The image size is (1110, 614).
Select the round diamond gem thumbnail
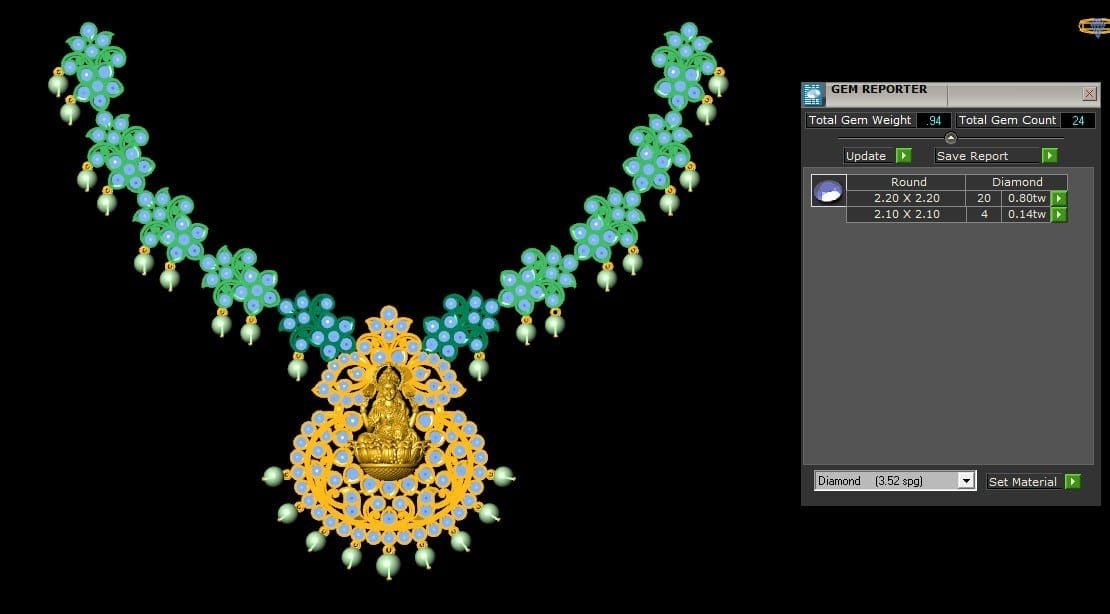point(828,191)
